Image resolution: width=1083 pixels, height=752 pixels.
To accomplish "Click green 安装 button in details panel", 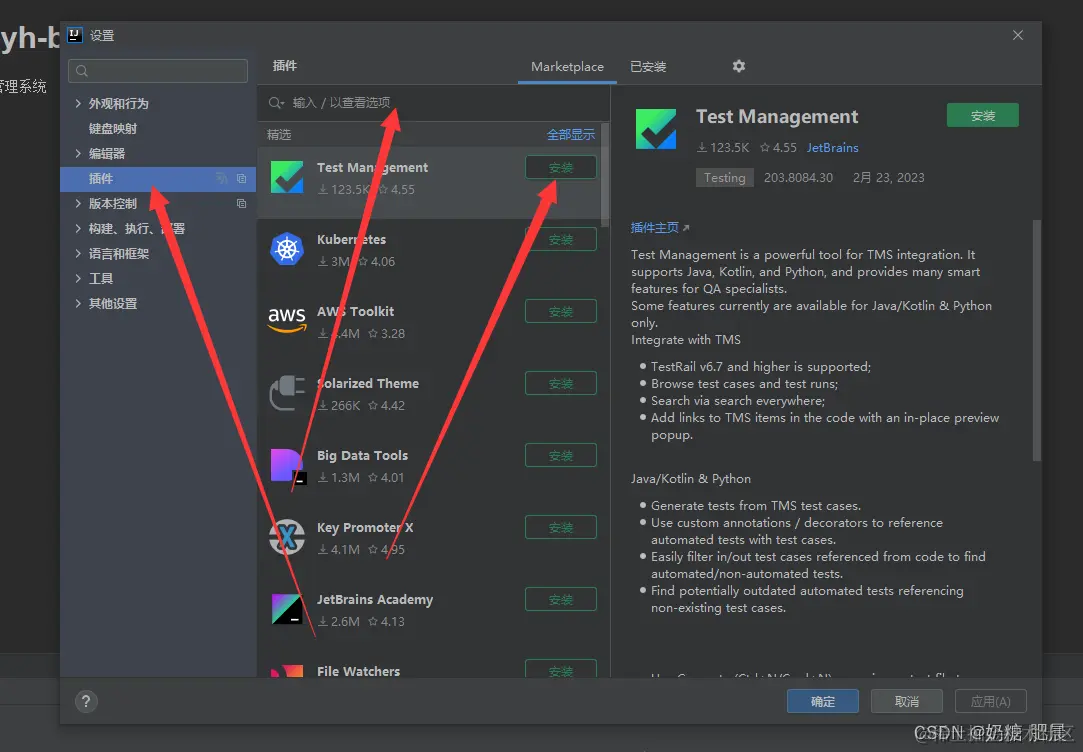I will click(982, 115).
